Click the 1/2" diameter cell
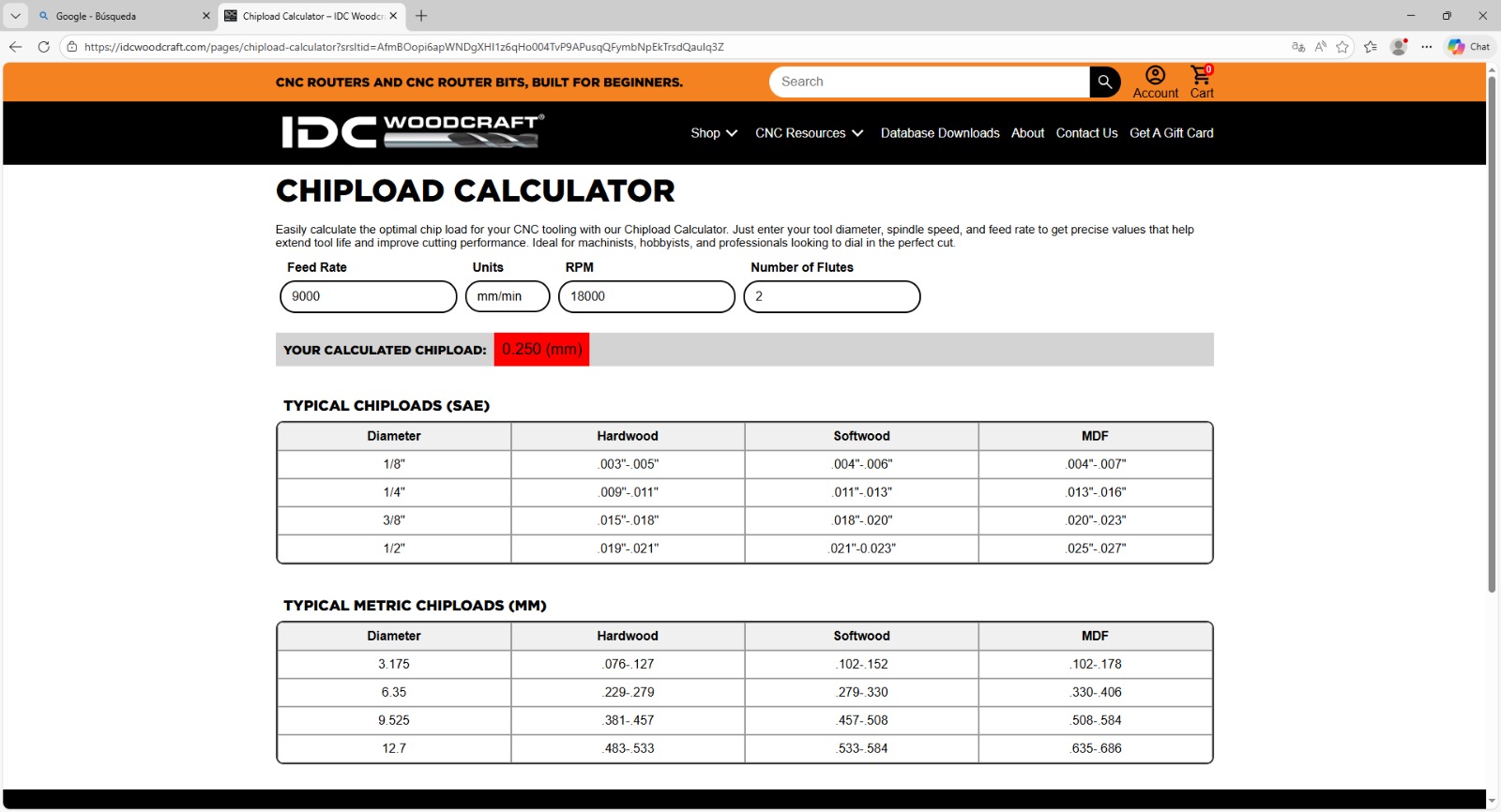Viewport: 1501px width, 812px height. 394,549
